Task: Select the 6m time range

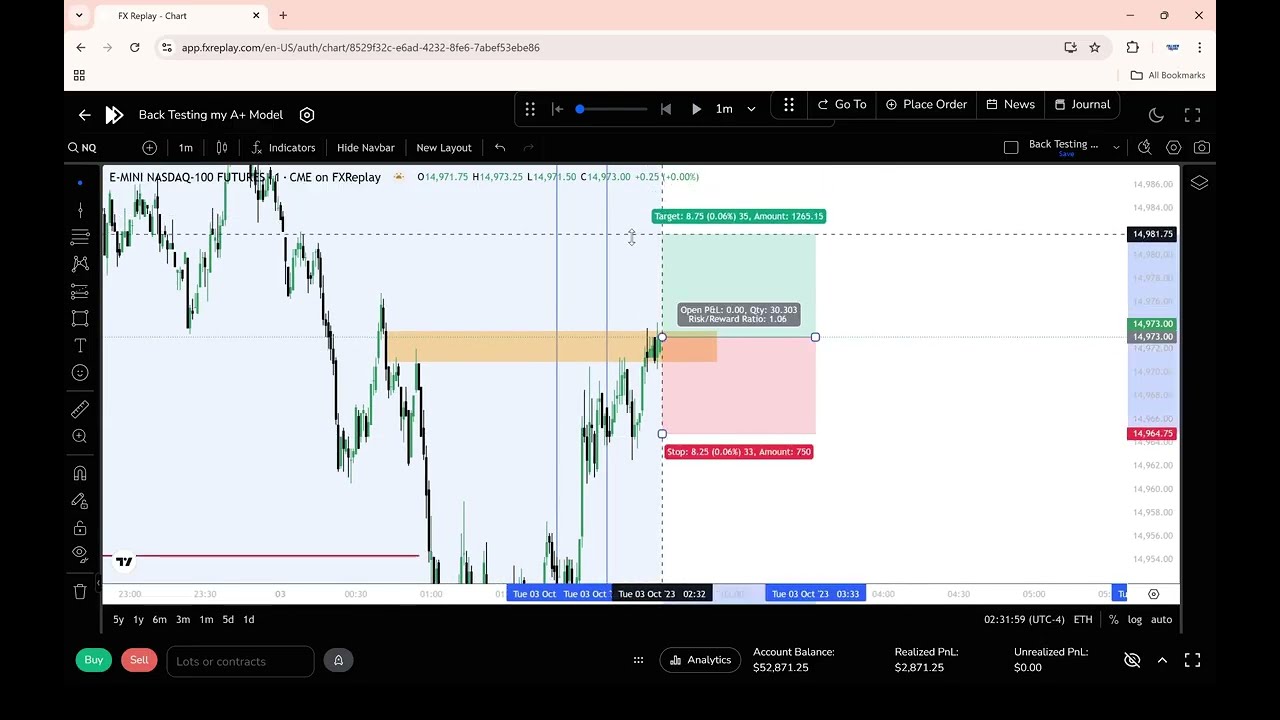Action: point(159,620)
